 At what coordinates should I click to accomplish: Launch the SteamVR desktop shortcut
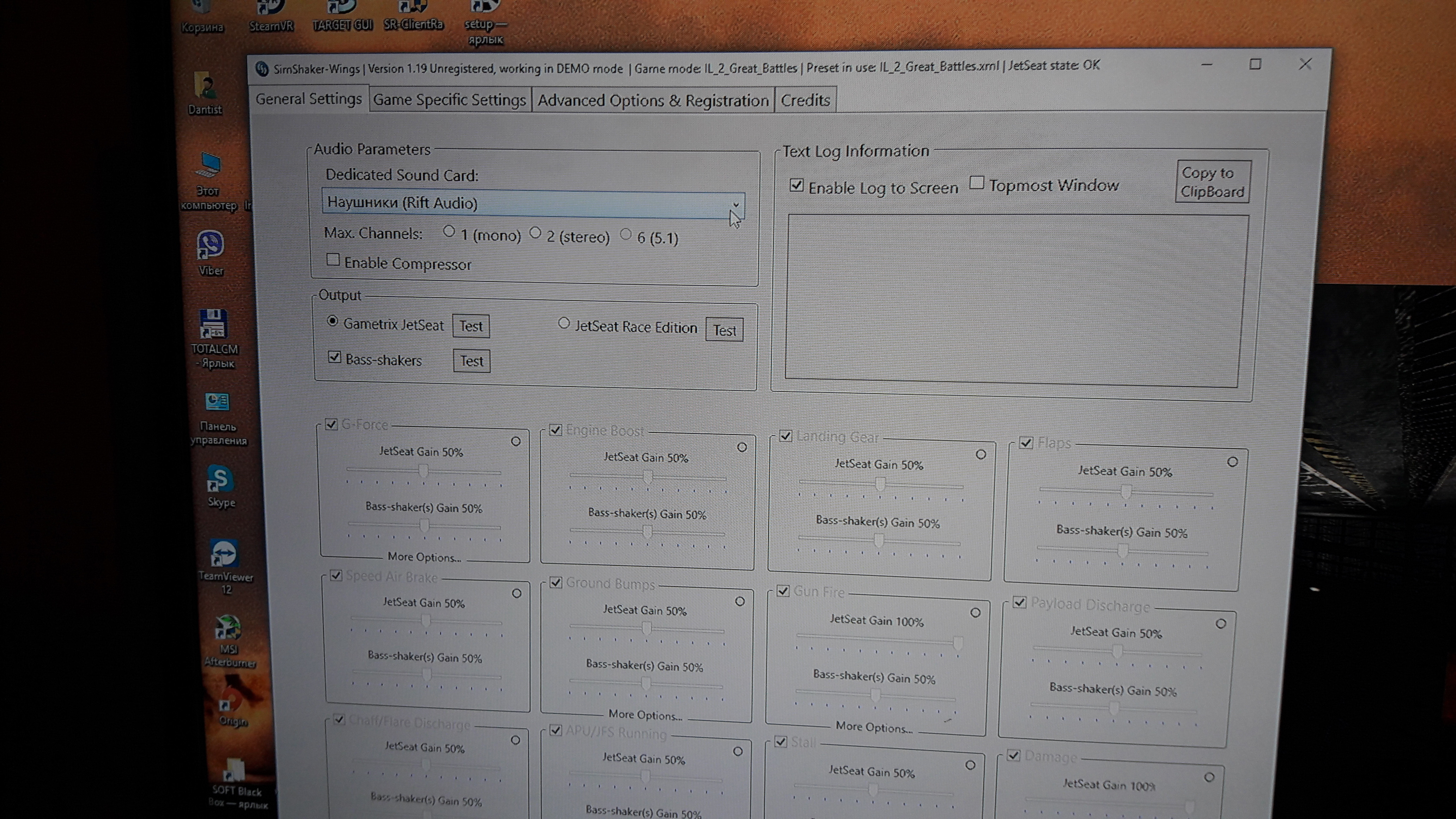click(271, 16)
